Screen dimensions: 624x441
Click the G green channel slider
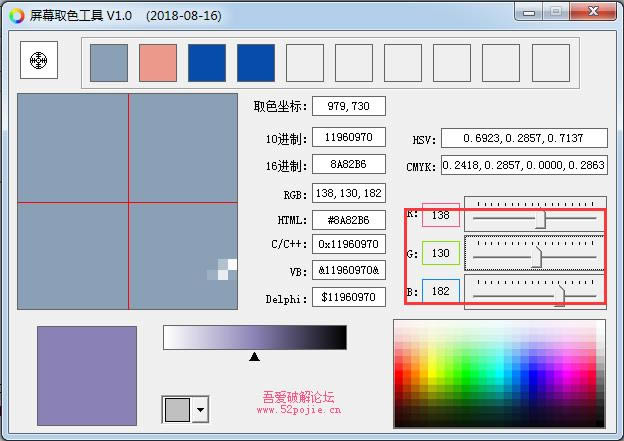click(x=537, y=256)
